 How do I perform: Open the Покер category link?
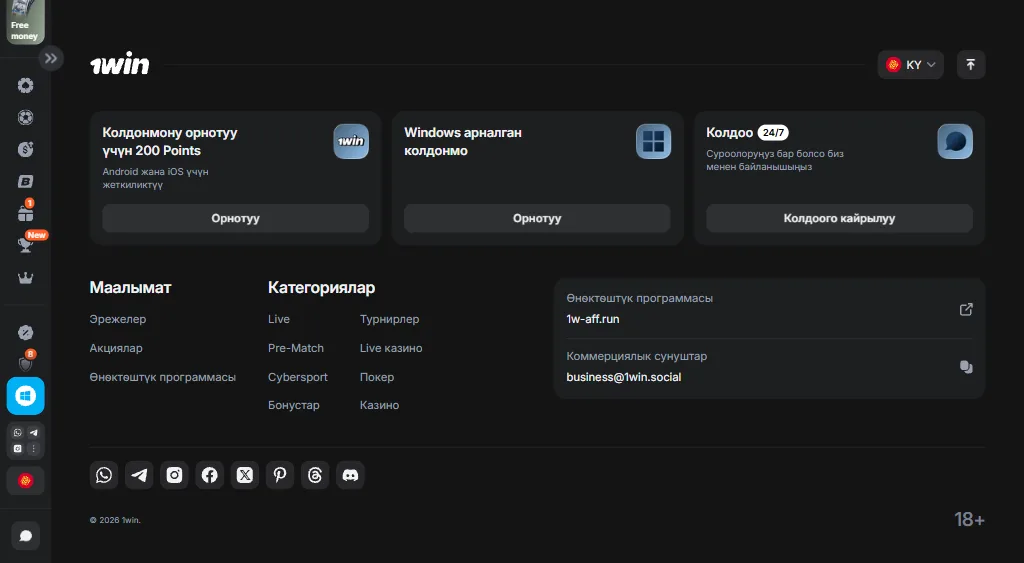pyautogui.click(x=377, y=377)
